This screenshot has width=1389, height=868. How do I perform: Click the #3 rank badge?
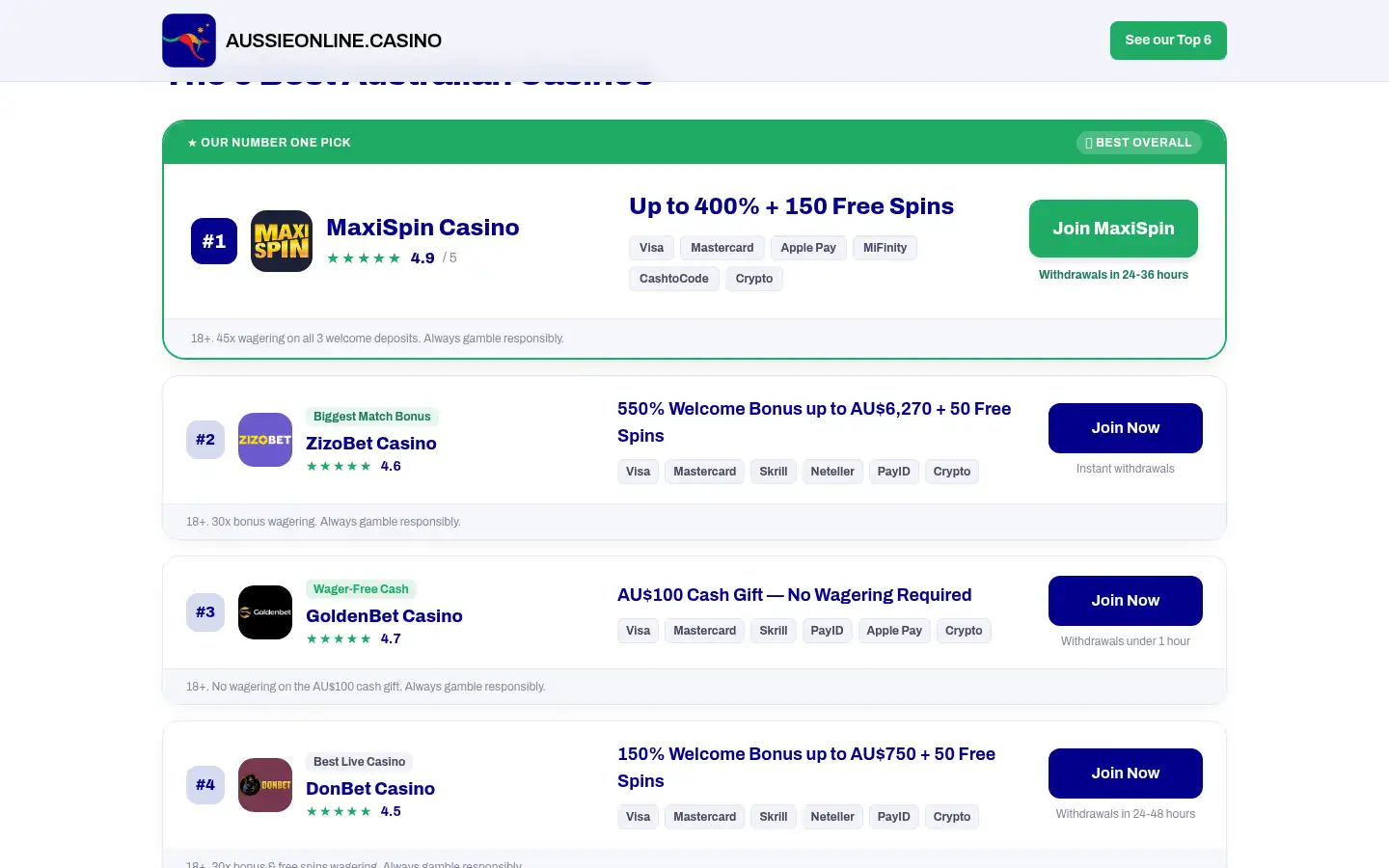pos(205,612)
